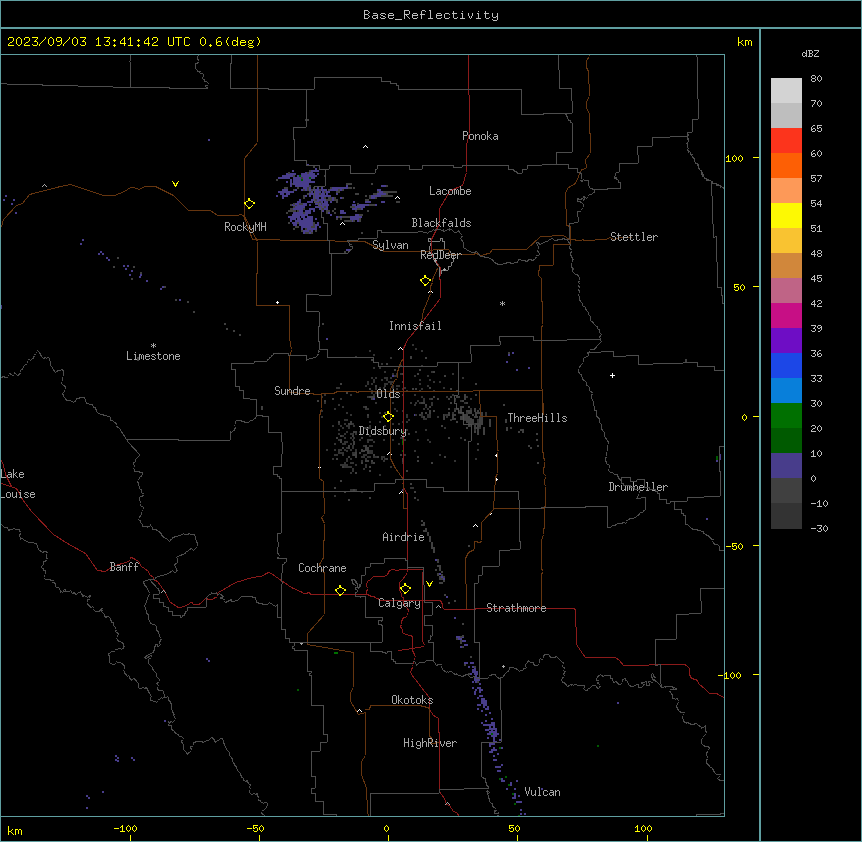Click the Ponoka town label

click(480, 136)
